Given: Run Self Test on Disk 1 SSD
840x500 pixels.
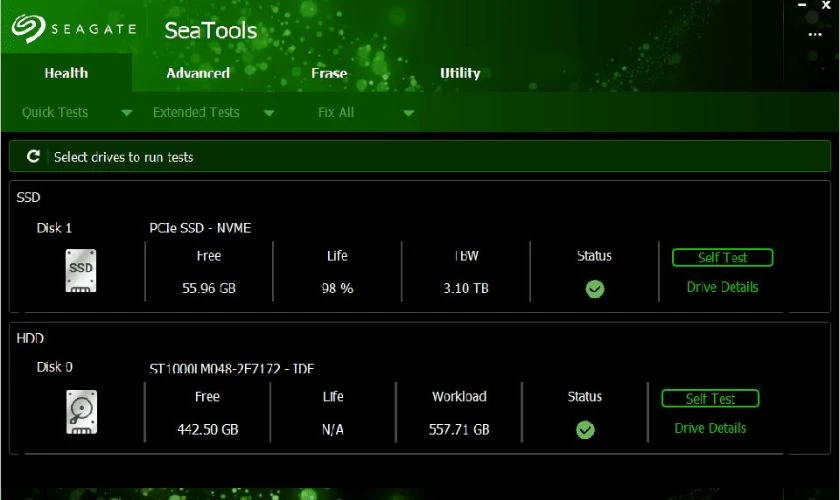Looking at the screenshot, I should point(722,257).
